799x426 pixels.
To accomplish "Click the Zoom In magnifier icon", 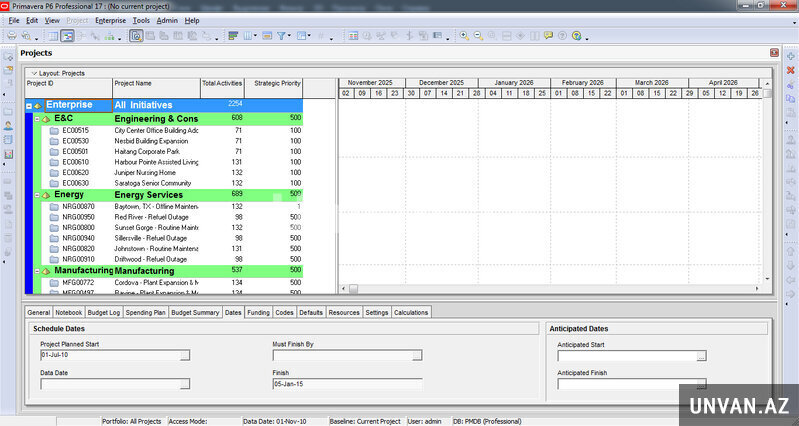I will tap(464, 35).
